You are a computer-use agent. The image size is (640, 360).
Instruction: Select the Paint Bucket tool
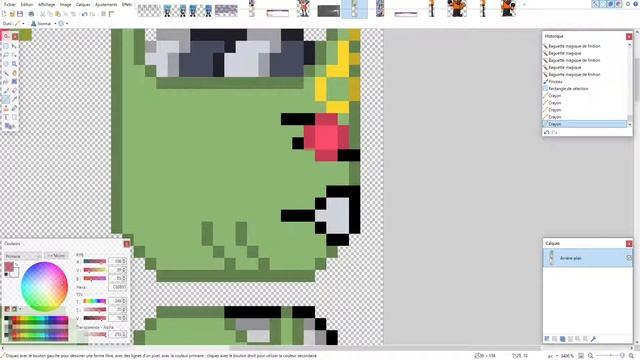tap(6, 82)
